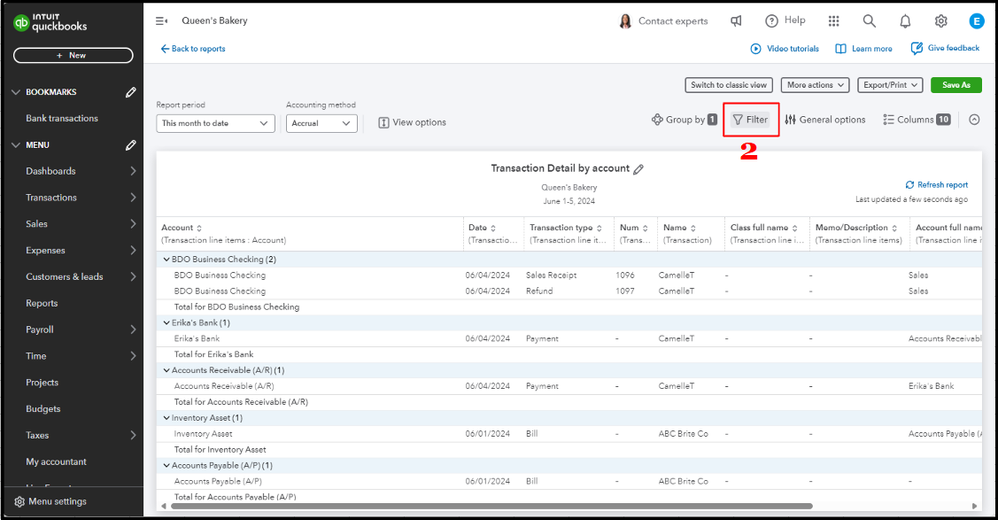
Task: Open the notifications bell
Action: click(x=905, y=21)
